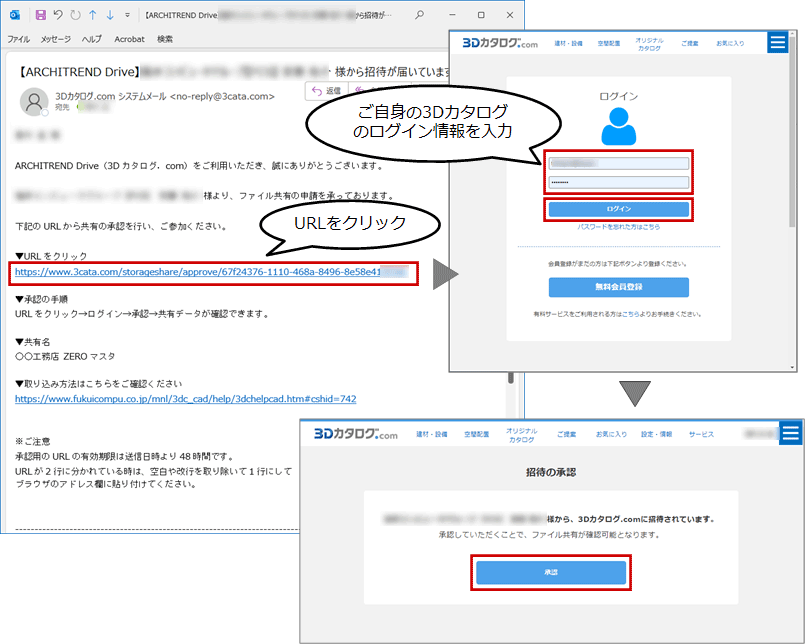805x644 pixels.
Task: Click 3Dカタログ.com logo in approval window
Action: [356, 434]
